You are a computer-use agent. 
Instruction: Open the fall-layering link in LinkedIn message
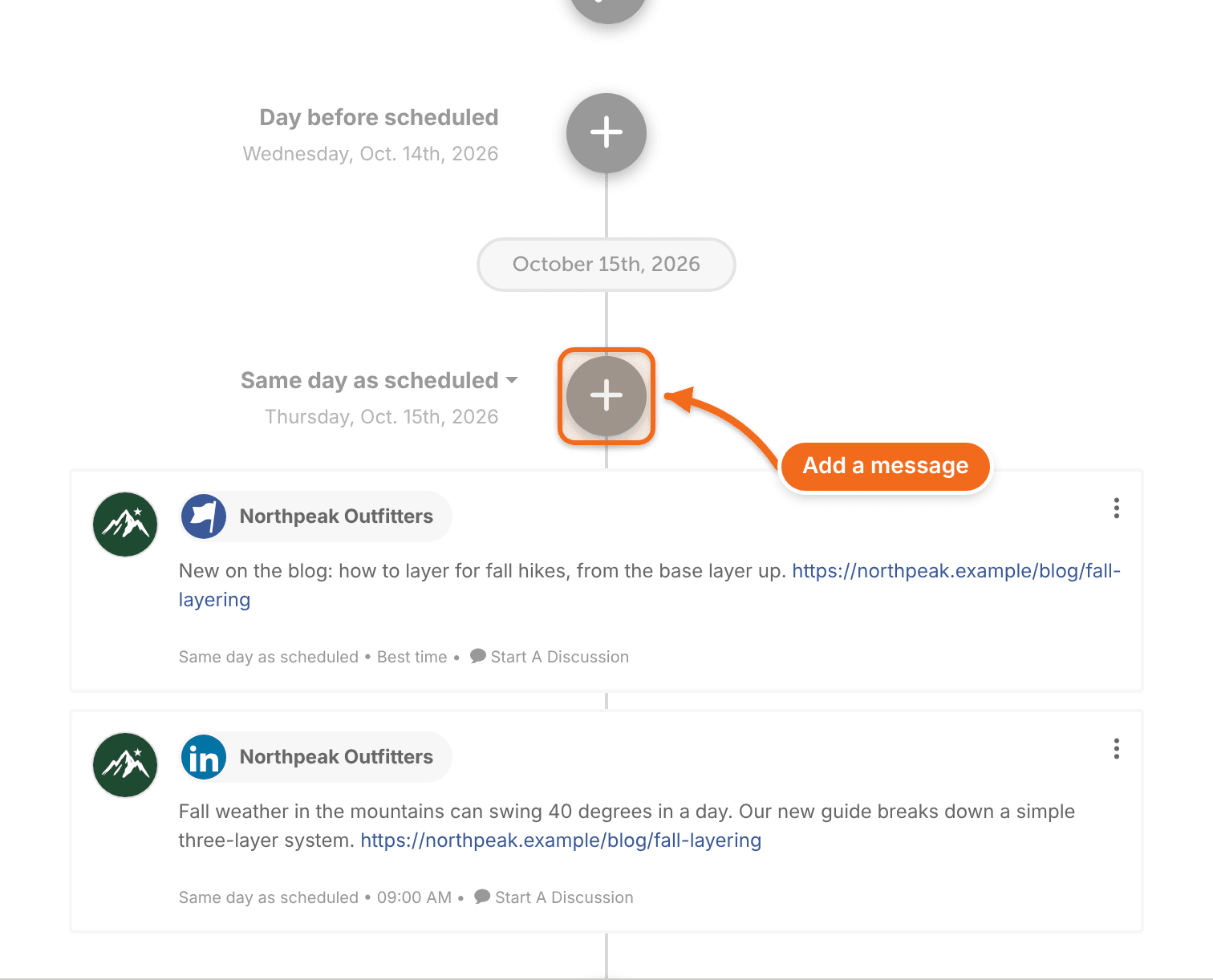coord(561,840)
